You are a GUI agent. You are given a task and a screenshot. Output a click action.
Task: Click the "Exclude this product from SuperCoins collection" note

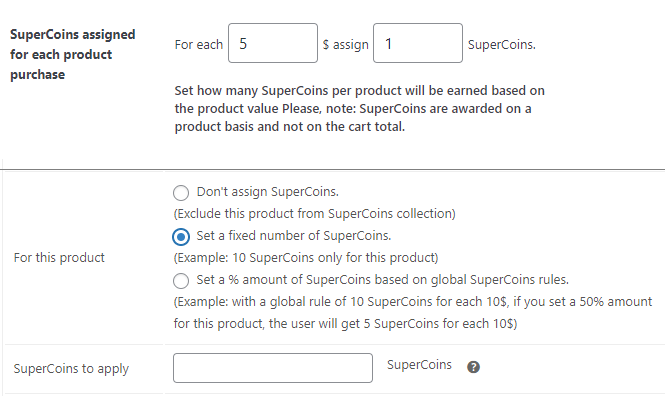point(314,214)
